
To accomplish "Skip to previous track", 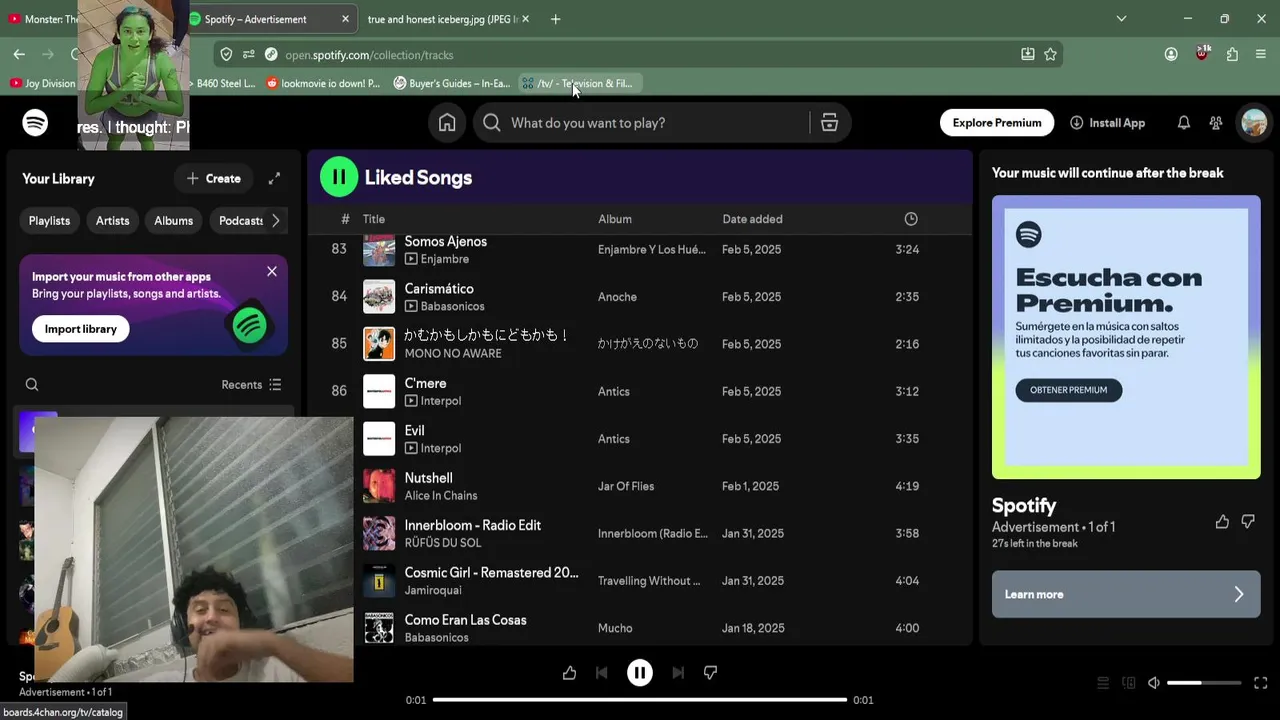I will tap(601, 673).
